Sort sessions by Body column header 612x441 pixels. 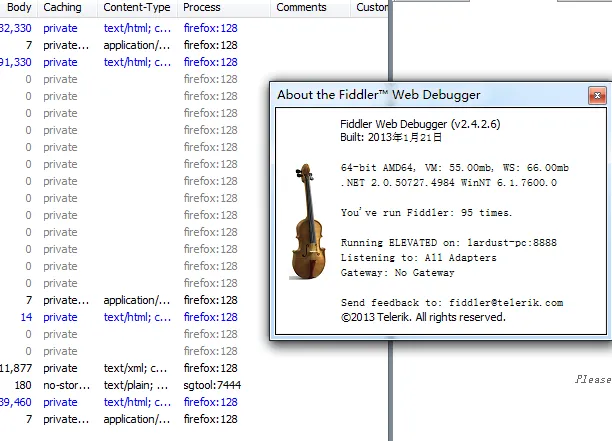coord(19,7)
